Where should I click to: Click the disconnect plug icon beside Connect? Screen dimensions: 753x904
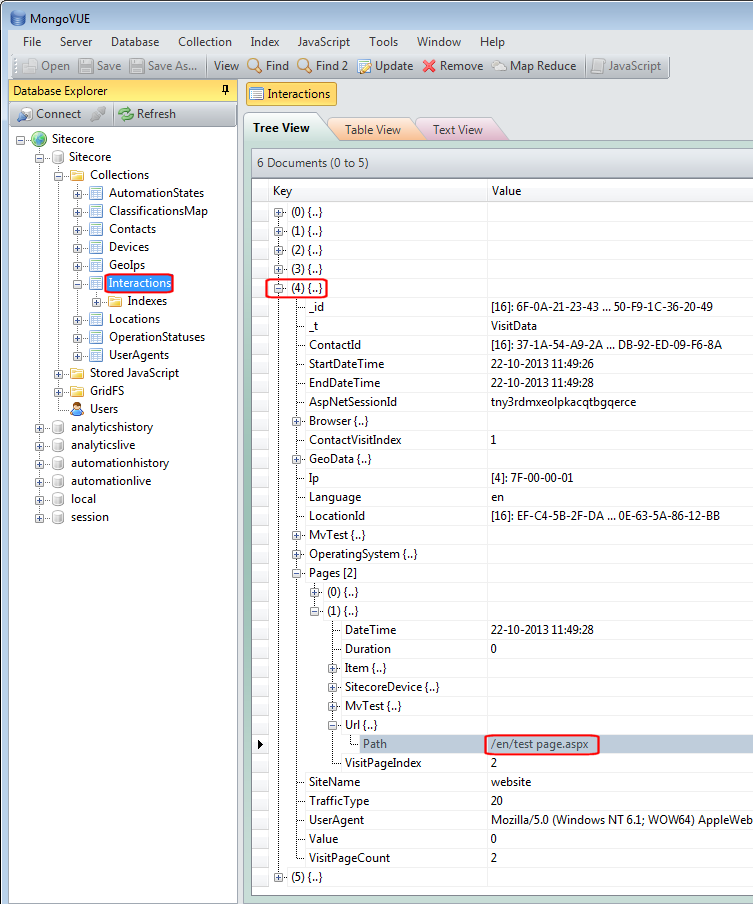[x=97, y=114]
